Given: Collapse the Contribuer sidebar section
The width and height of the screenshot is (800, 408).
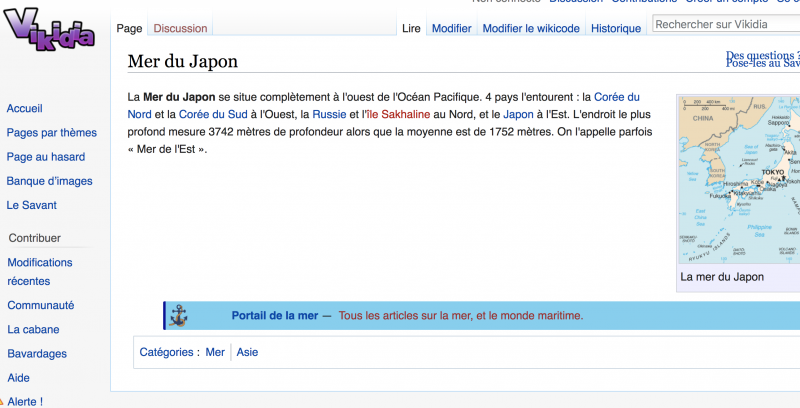Looking at the screenshot, I should (34, 238).
